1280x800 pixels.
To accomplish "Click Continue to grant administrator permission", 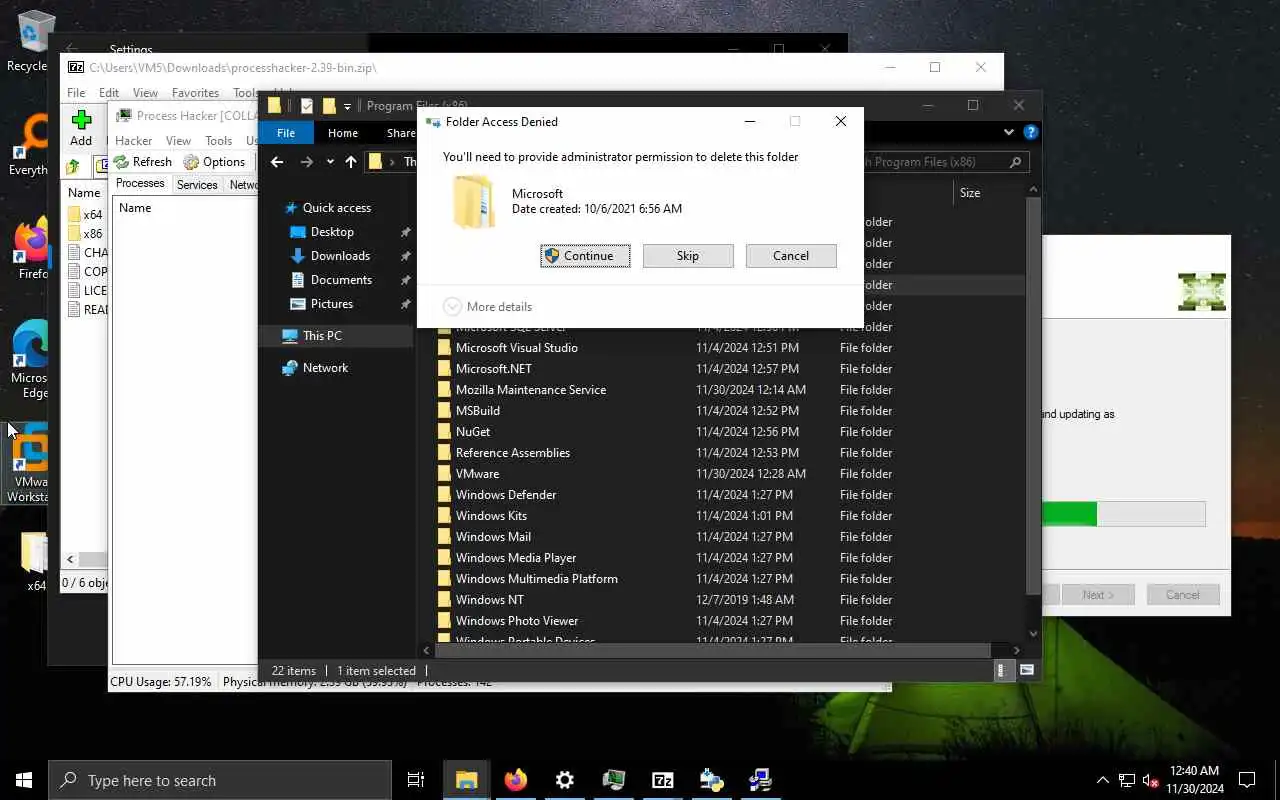I will (585, 256).
